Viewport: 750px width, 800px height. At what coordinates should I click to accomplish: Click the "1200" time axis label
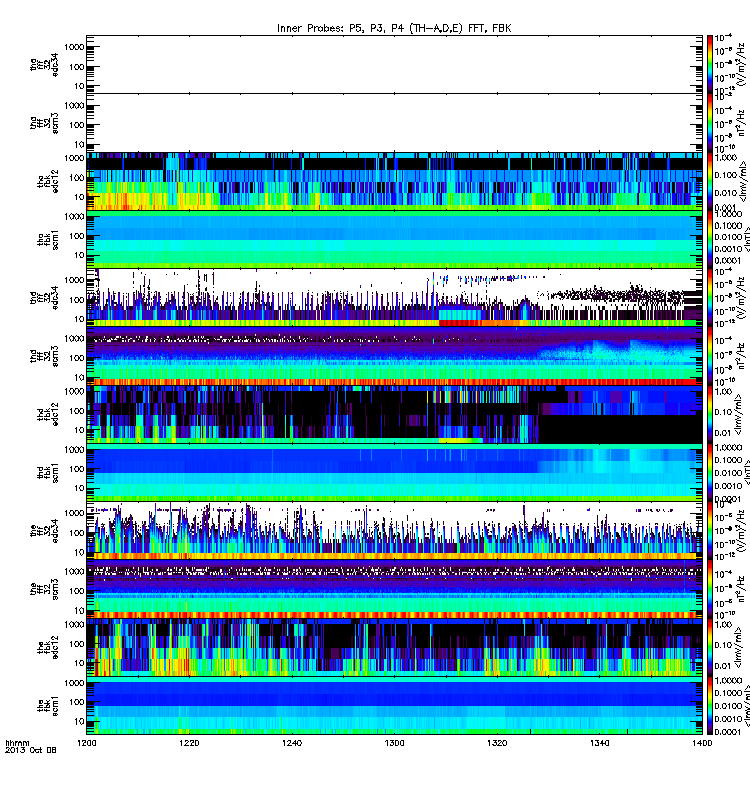(x=87, y=743)
